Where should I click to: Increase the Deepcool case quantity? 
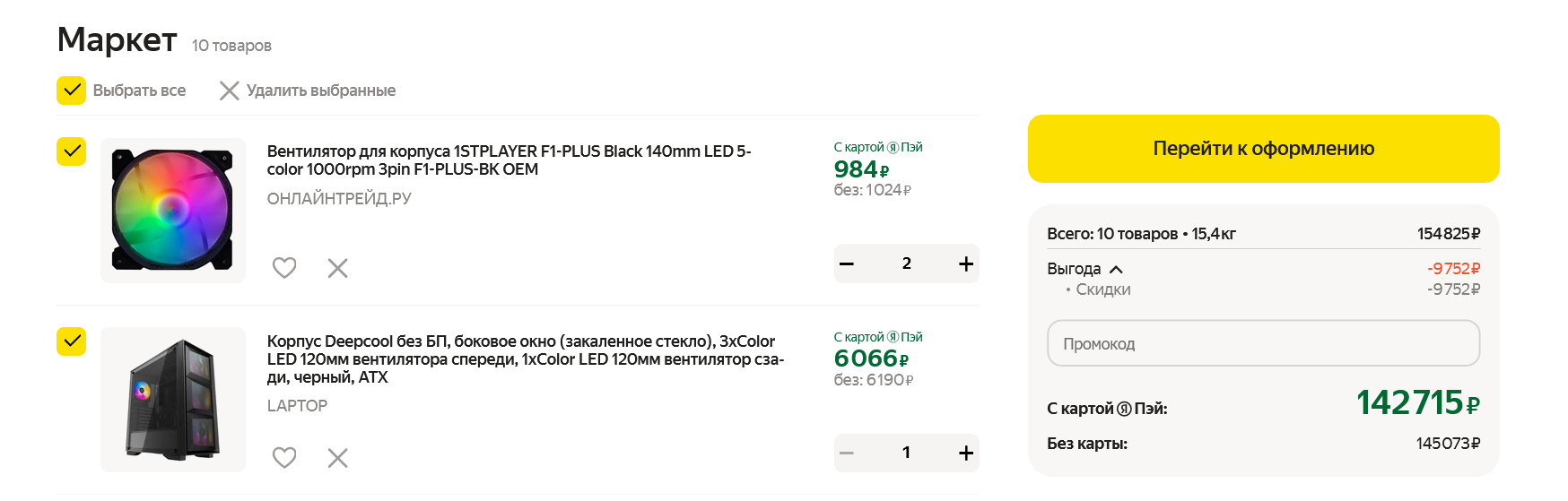(965, 453)
